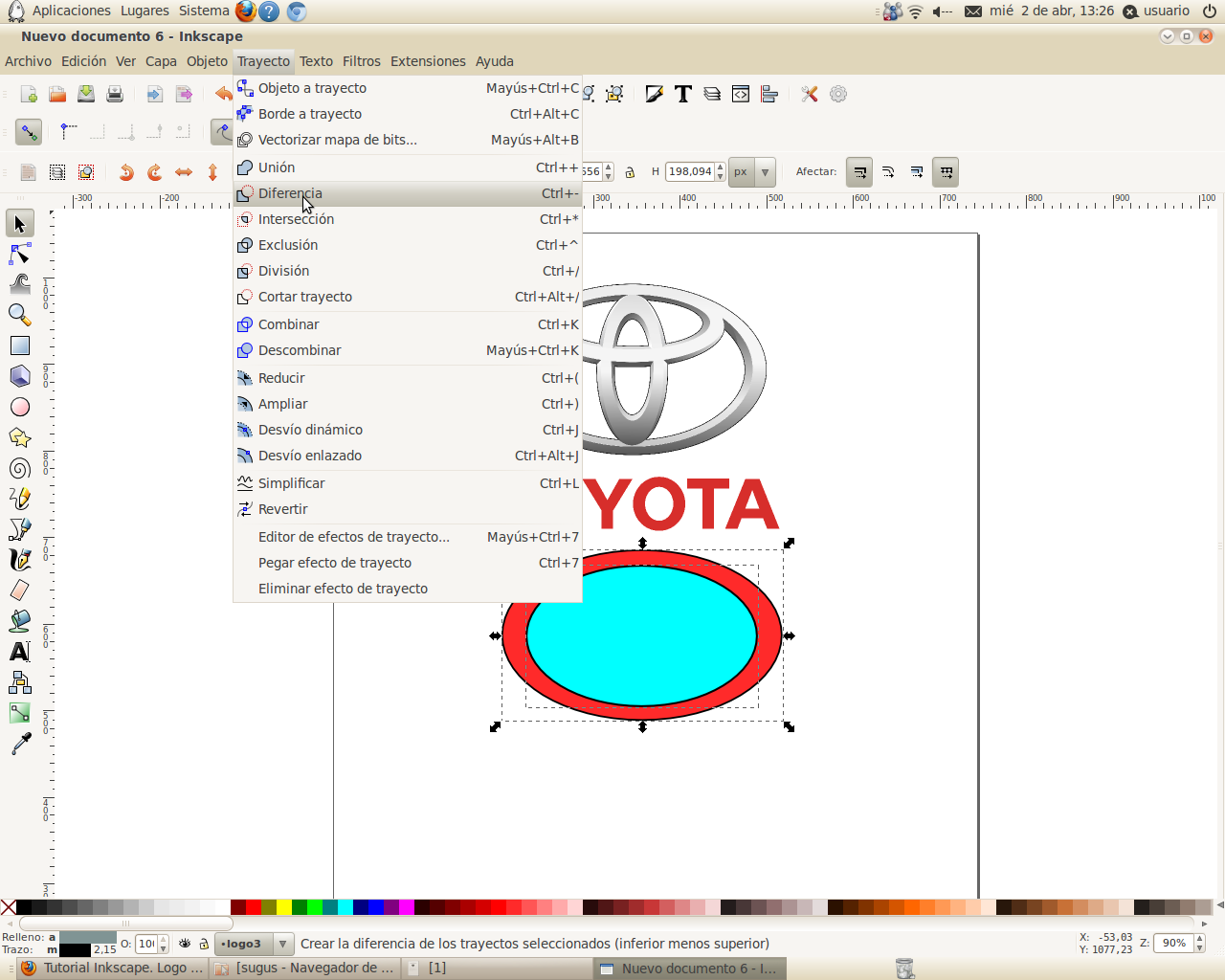
Task: Open the Aplicaciones system menu
Action: tap(72, 11)
